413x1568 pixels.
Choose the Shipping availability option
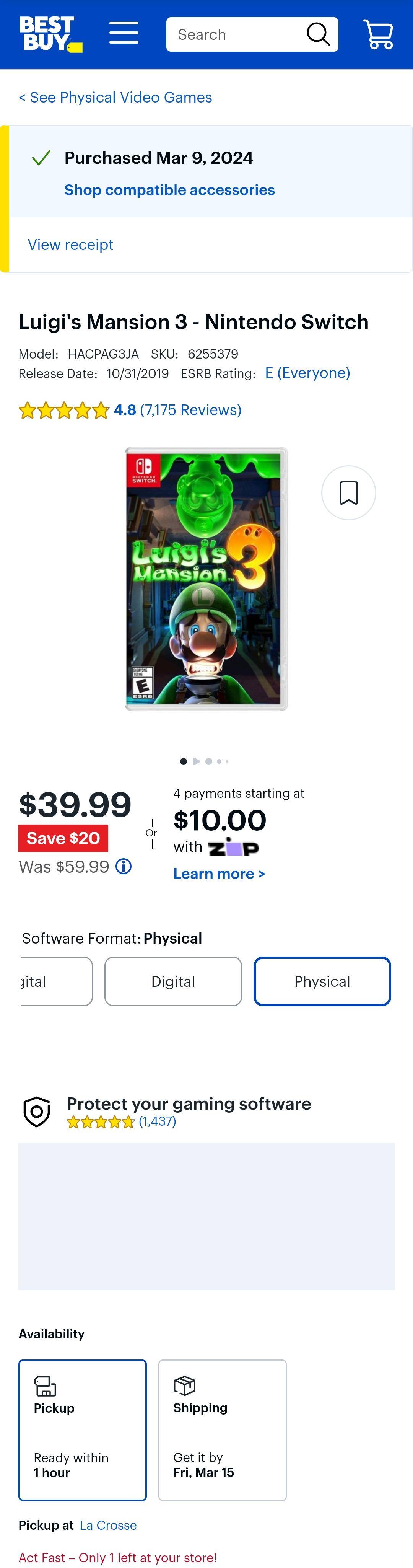tap(222, 1430)
